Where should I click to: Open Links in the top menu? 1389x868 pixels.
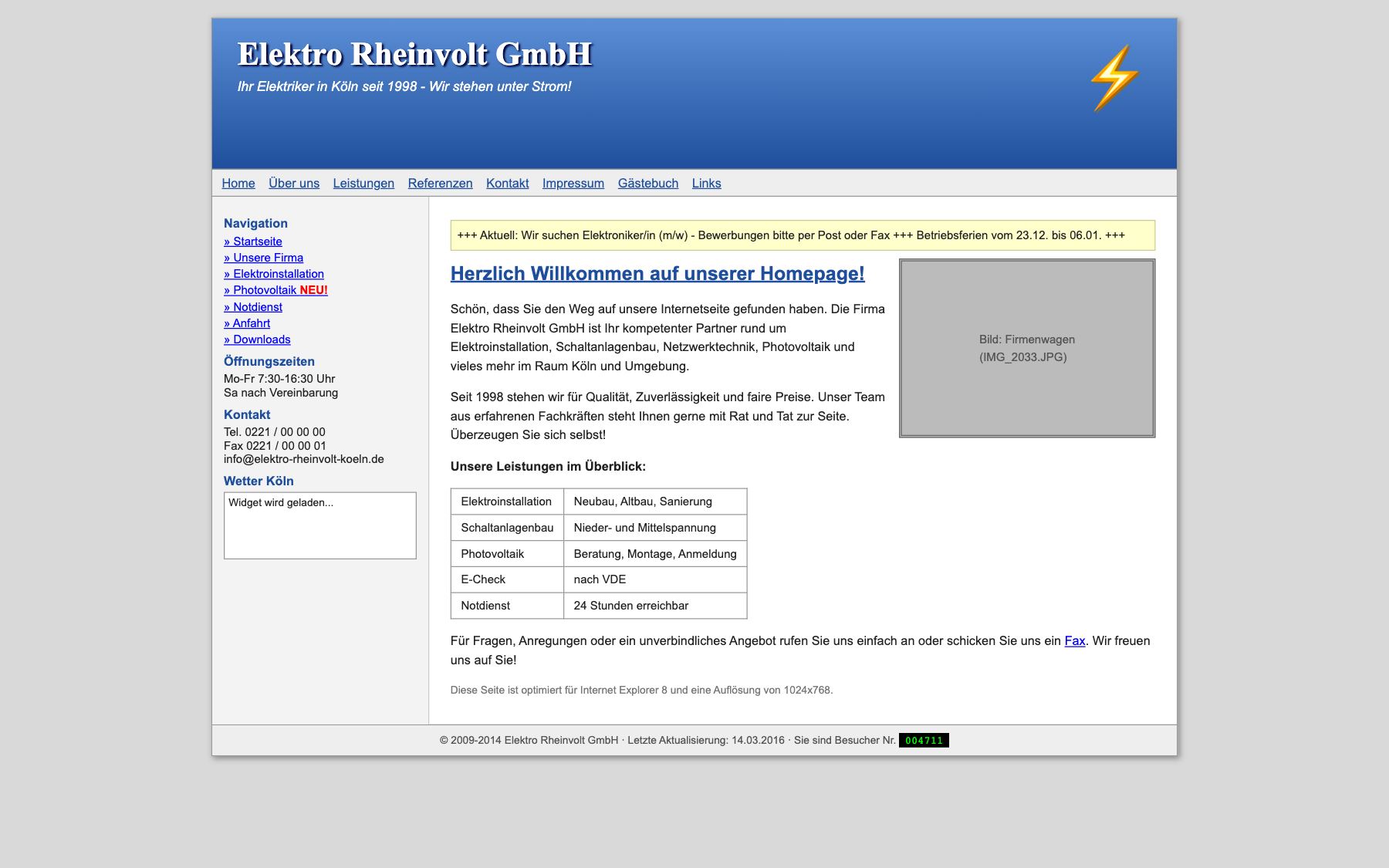(x=706, y=183)
